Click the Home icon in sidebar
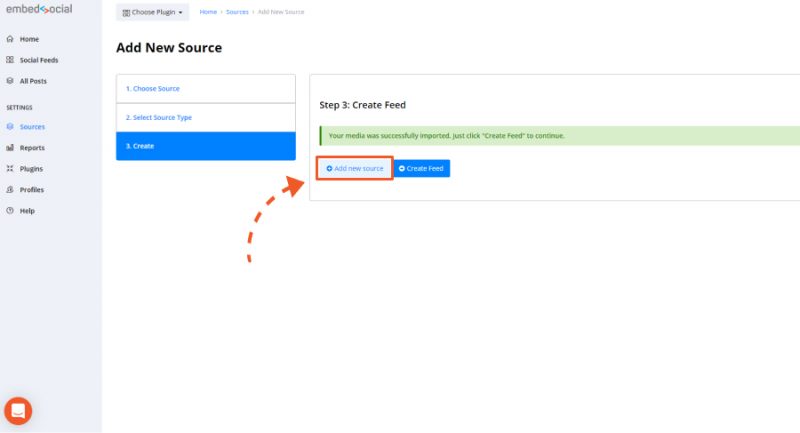Image resolution: width=800 pixels, height=433 pixels. click(10, 39)
